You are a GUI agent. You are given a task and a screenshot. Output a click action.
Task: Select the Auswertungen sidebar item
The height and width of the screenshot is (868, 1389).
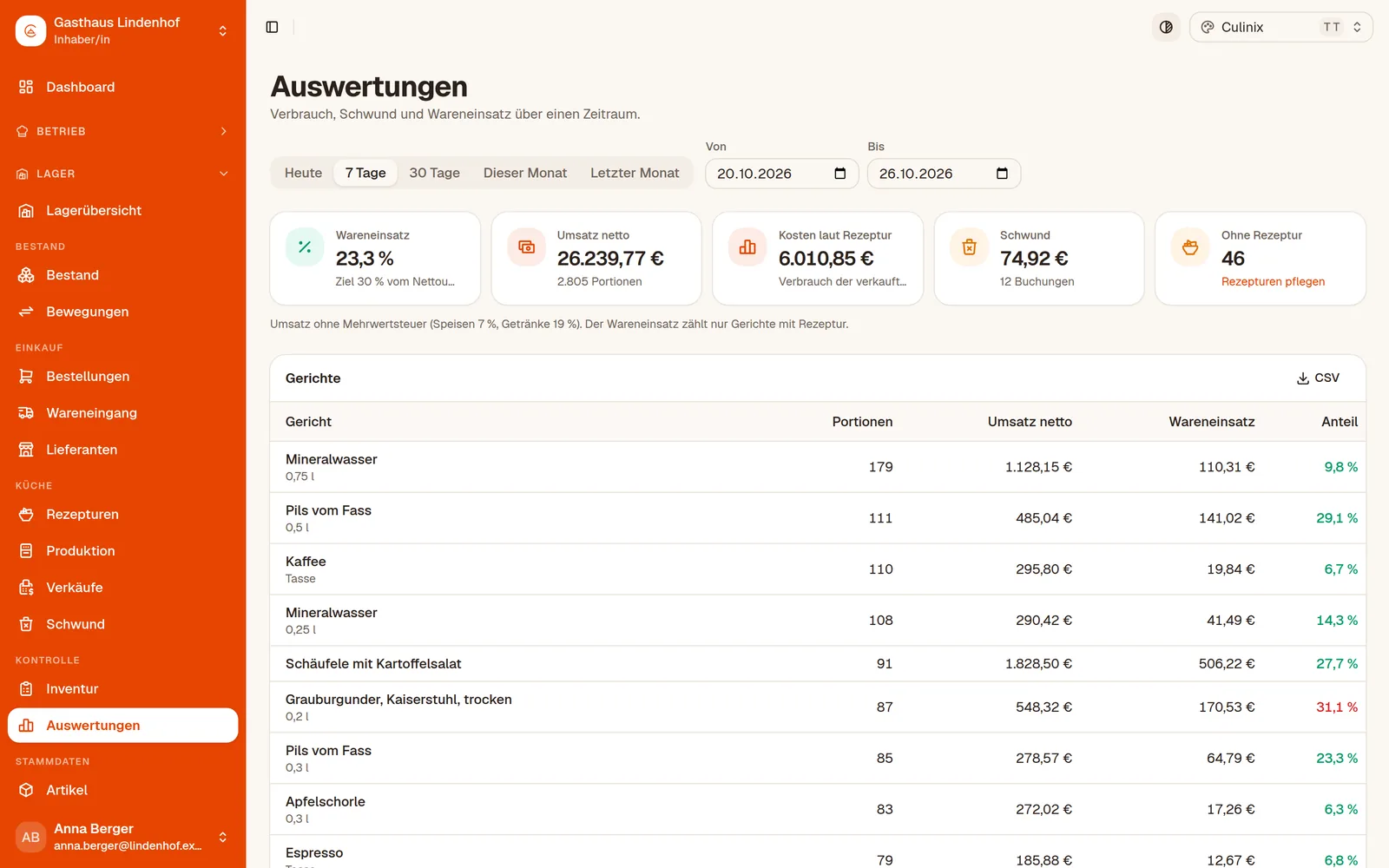[x=122, y=726]
